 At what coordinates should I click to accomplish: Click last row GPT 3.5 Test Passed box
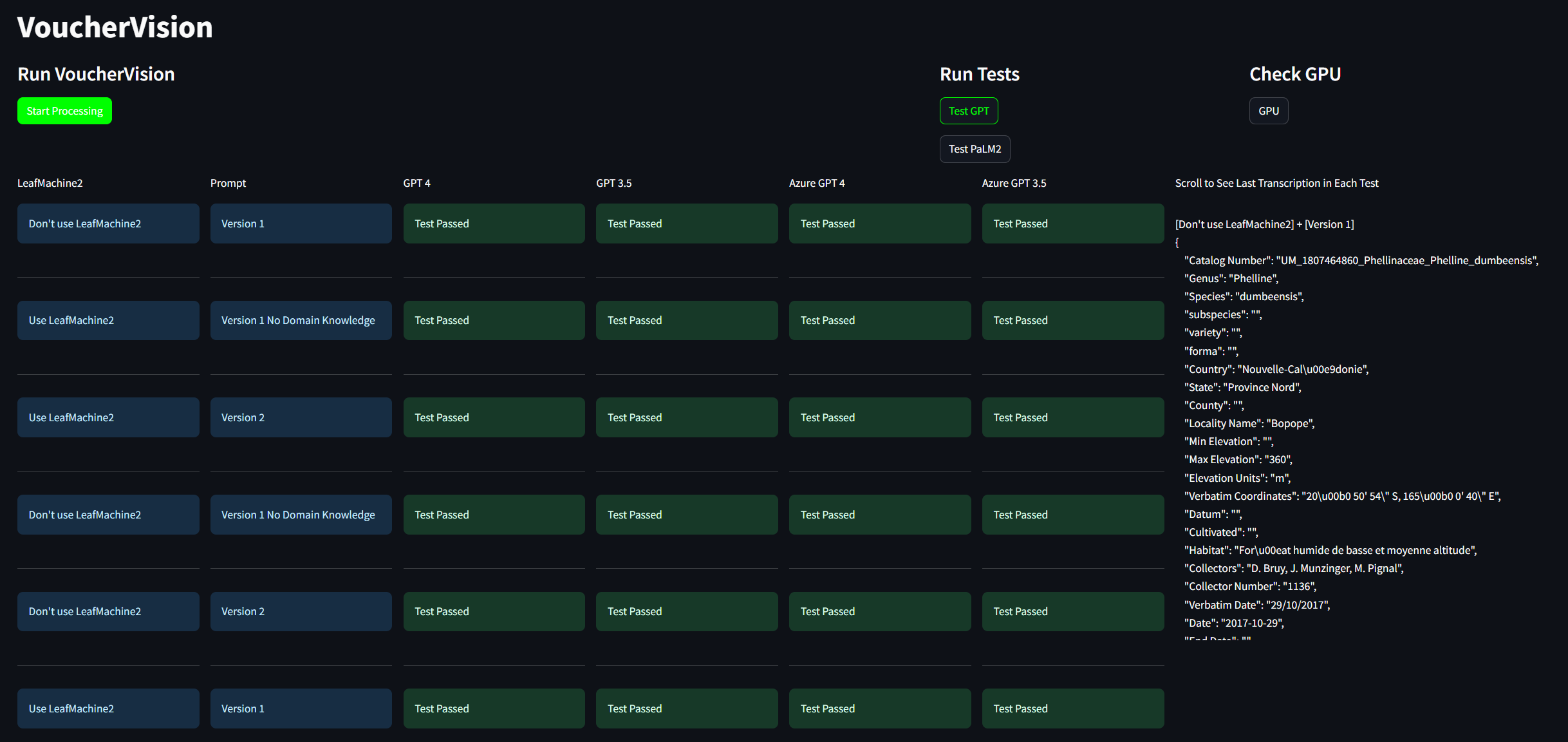pyautogui.click(x=686, y=709)
